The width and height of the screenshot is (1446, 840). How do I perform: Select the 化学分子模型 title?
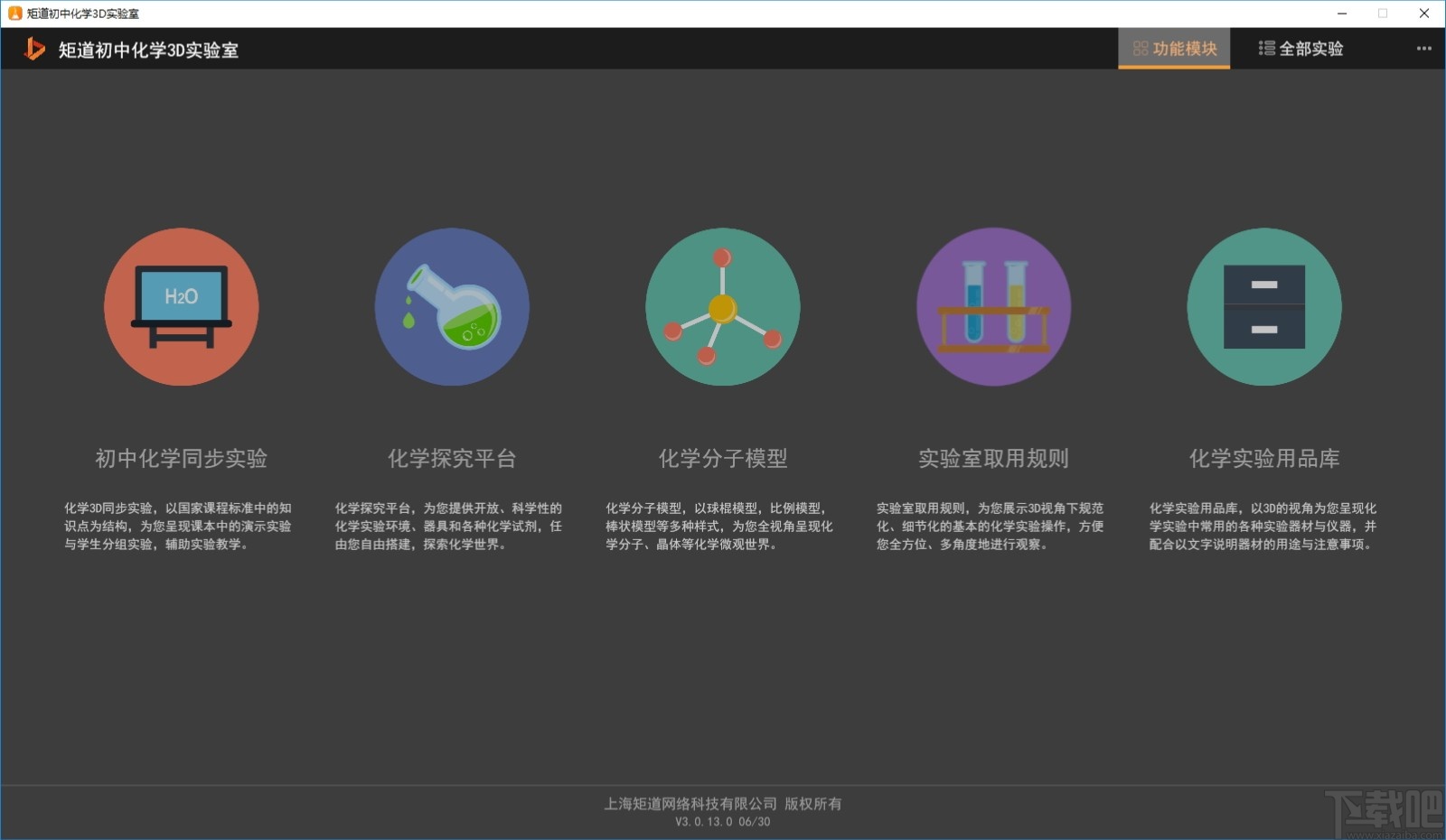723,459
